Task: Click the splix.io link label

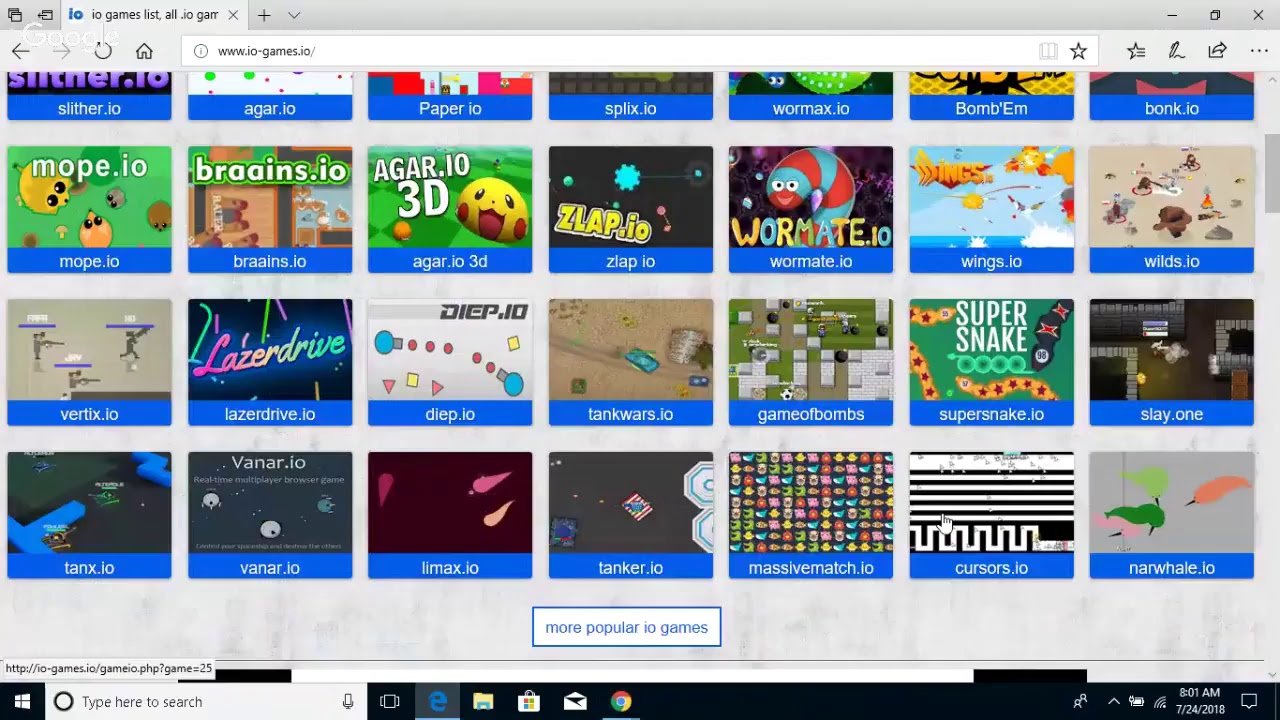Action: (631, 108)
